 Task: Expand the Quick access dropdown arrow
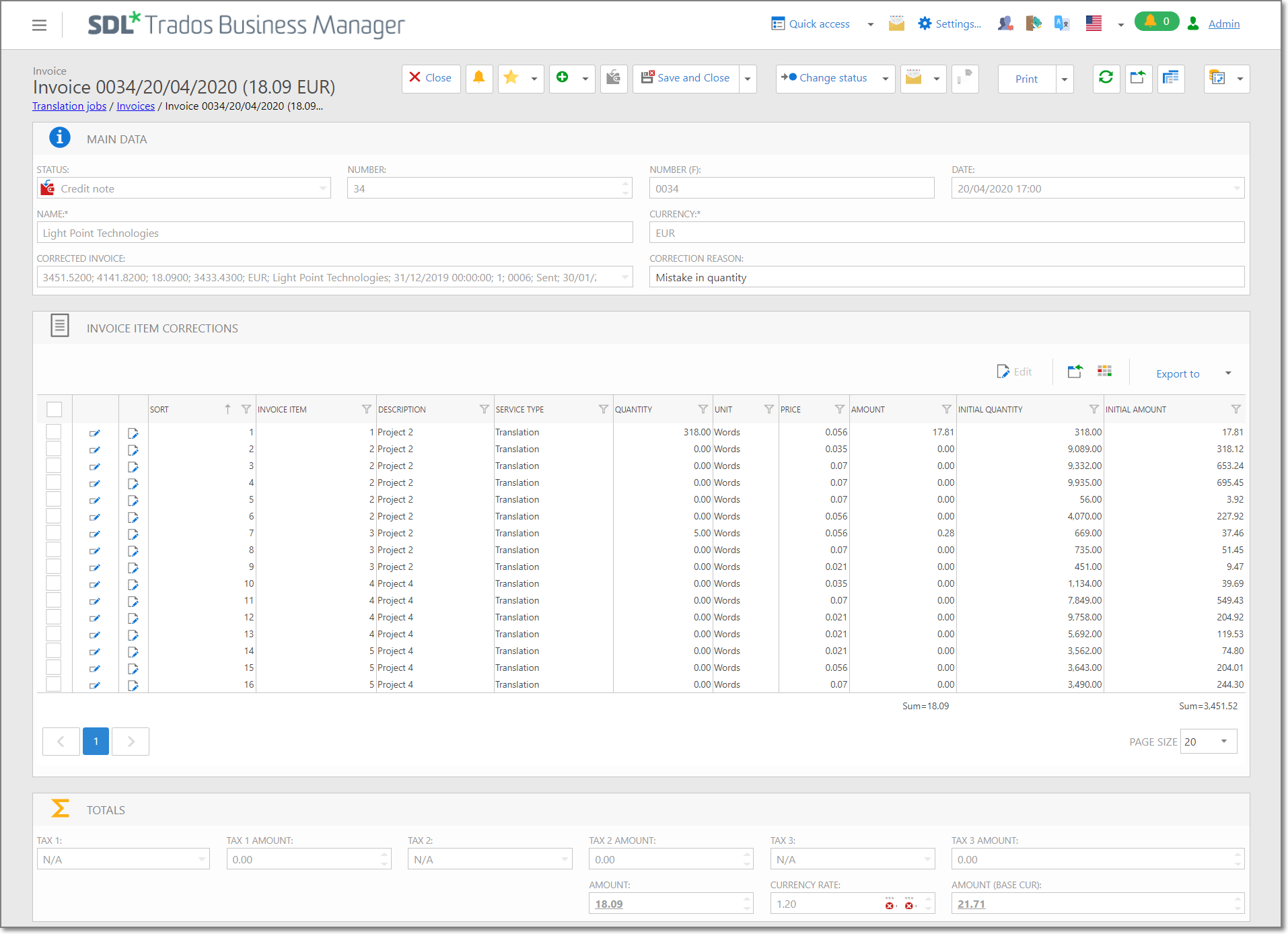click(870, 24)
